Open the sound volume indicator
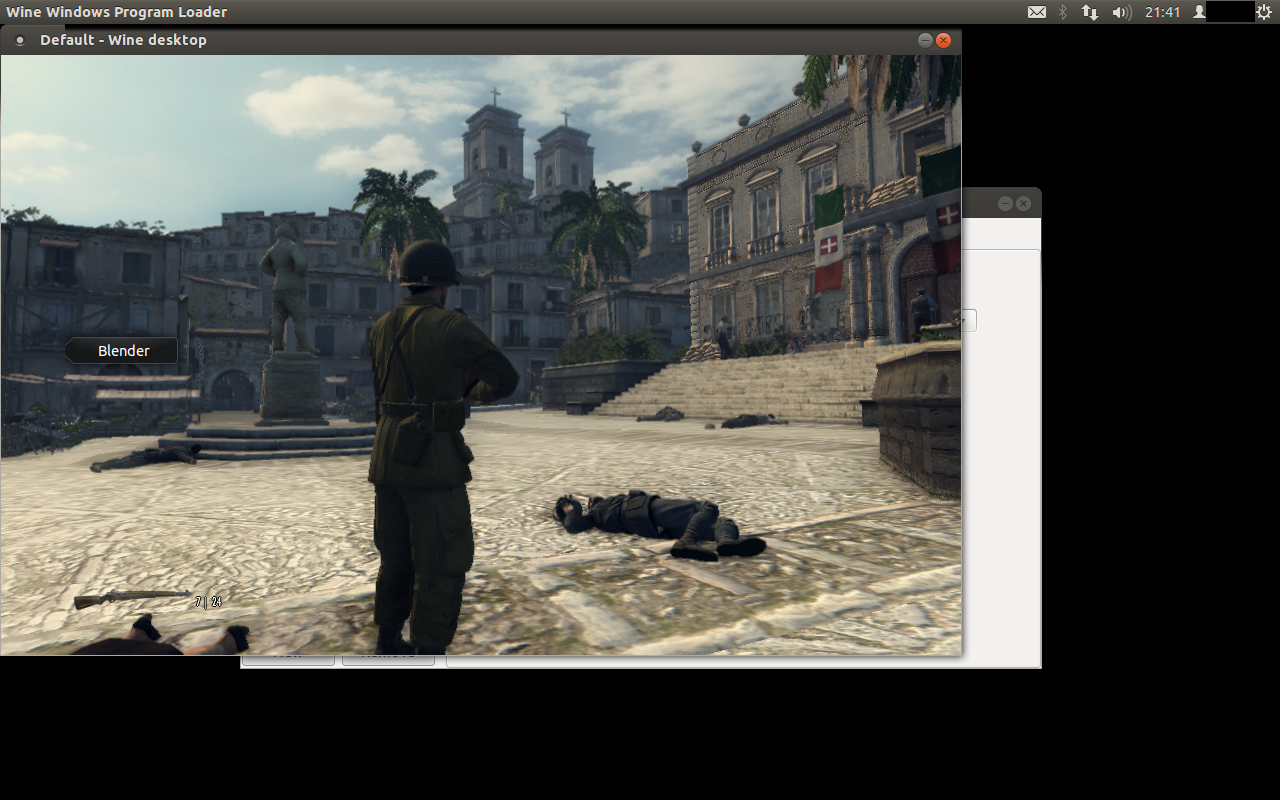 click(1121, 12)
